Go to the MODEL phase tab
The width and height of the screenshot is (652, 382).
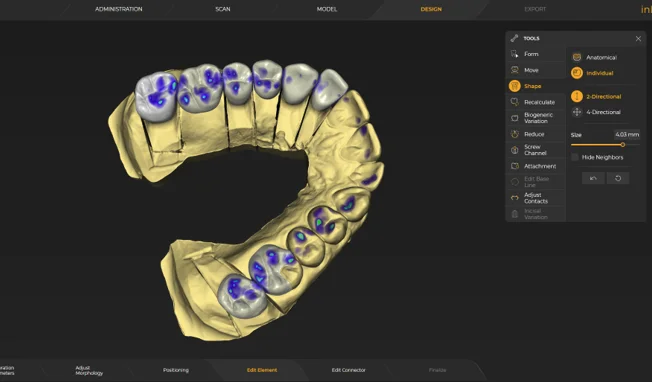coord(327,9)
